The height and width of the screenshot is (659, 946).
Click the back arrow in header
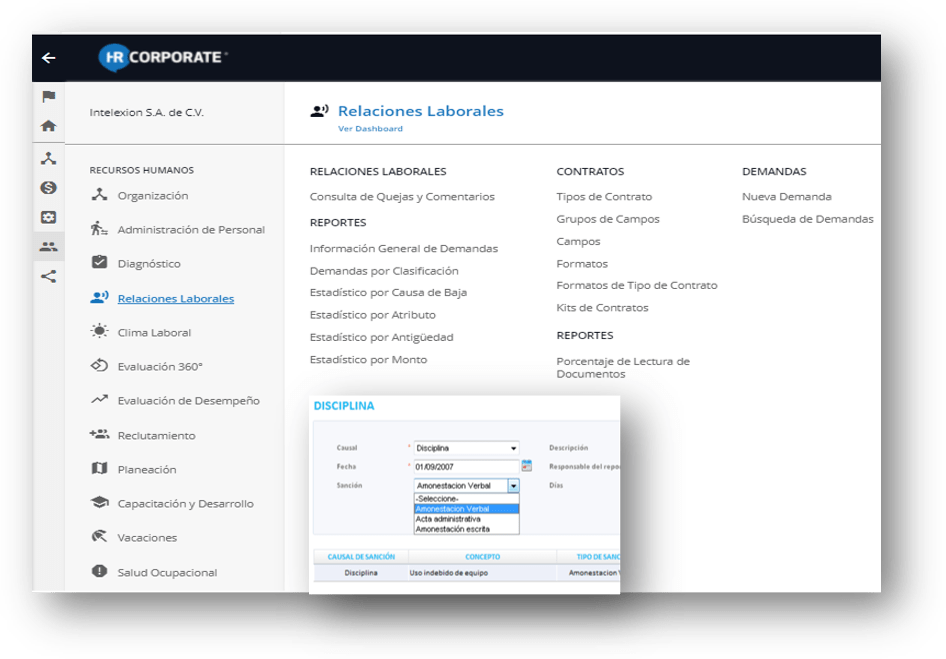tap(48, 58)
